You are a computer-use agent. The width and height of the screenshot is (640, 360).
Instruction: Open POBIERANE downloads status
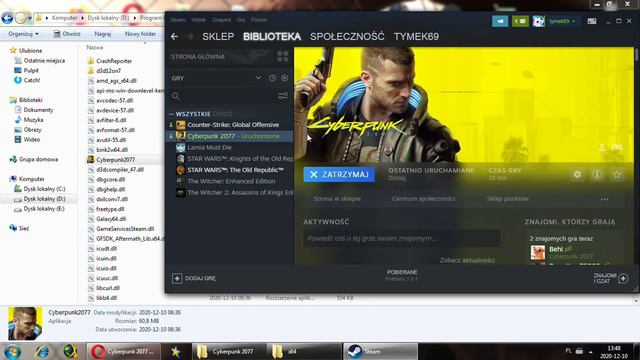402,275
